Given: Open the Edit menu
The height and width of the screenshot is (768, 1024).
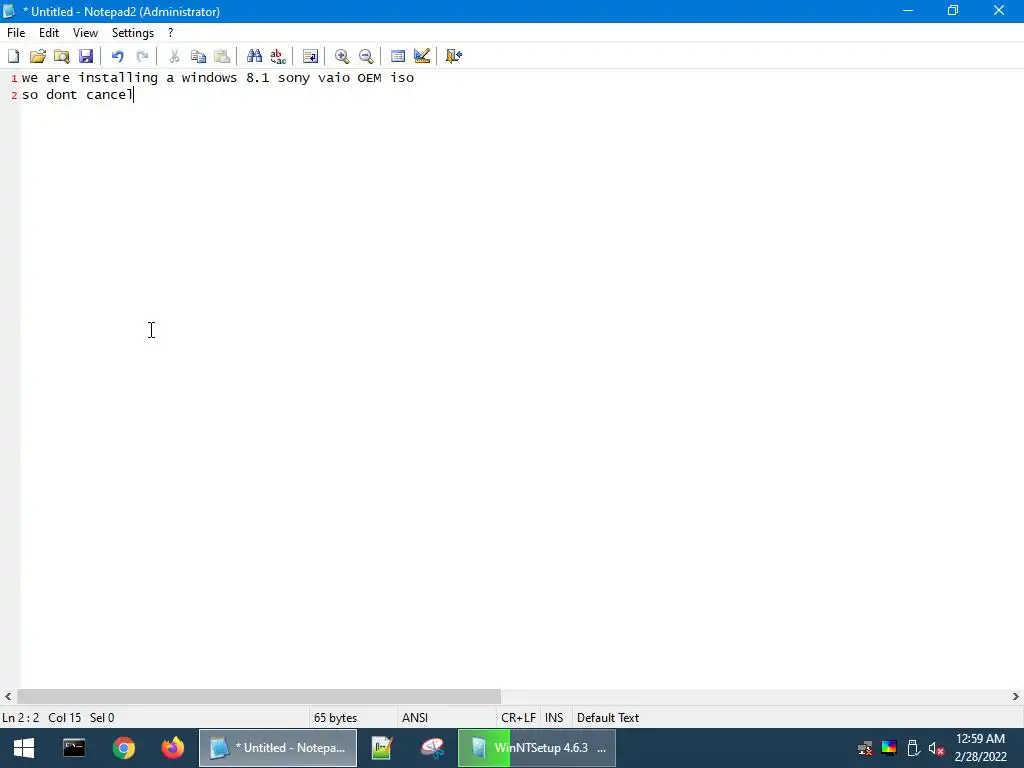Looking at the screenshot, I should point(49,33).
